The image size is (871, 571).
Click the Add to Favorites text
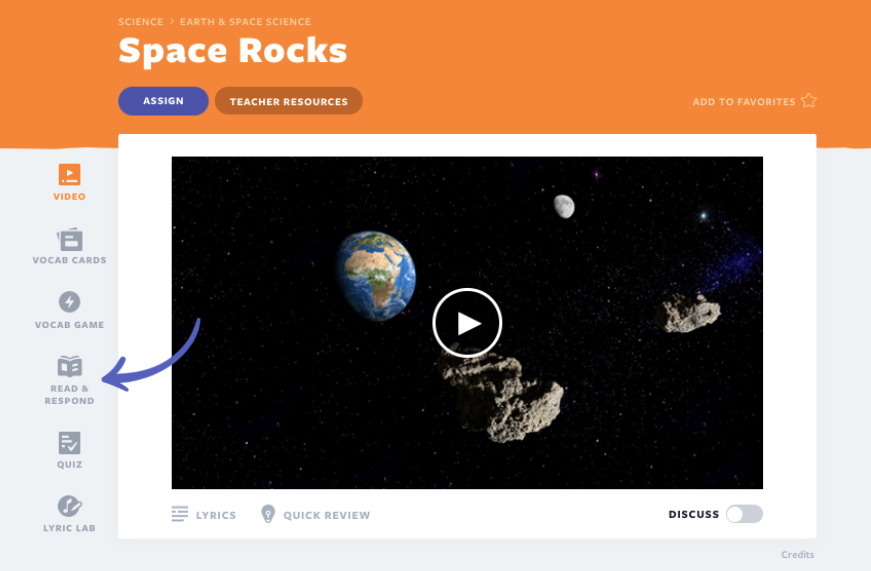click(744, 102)
